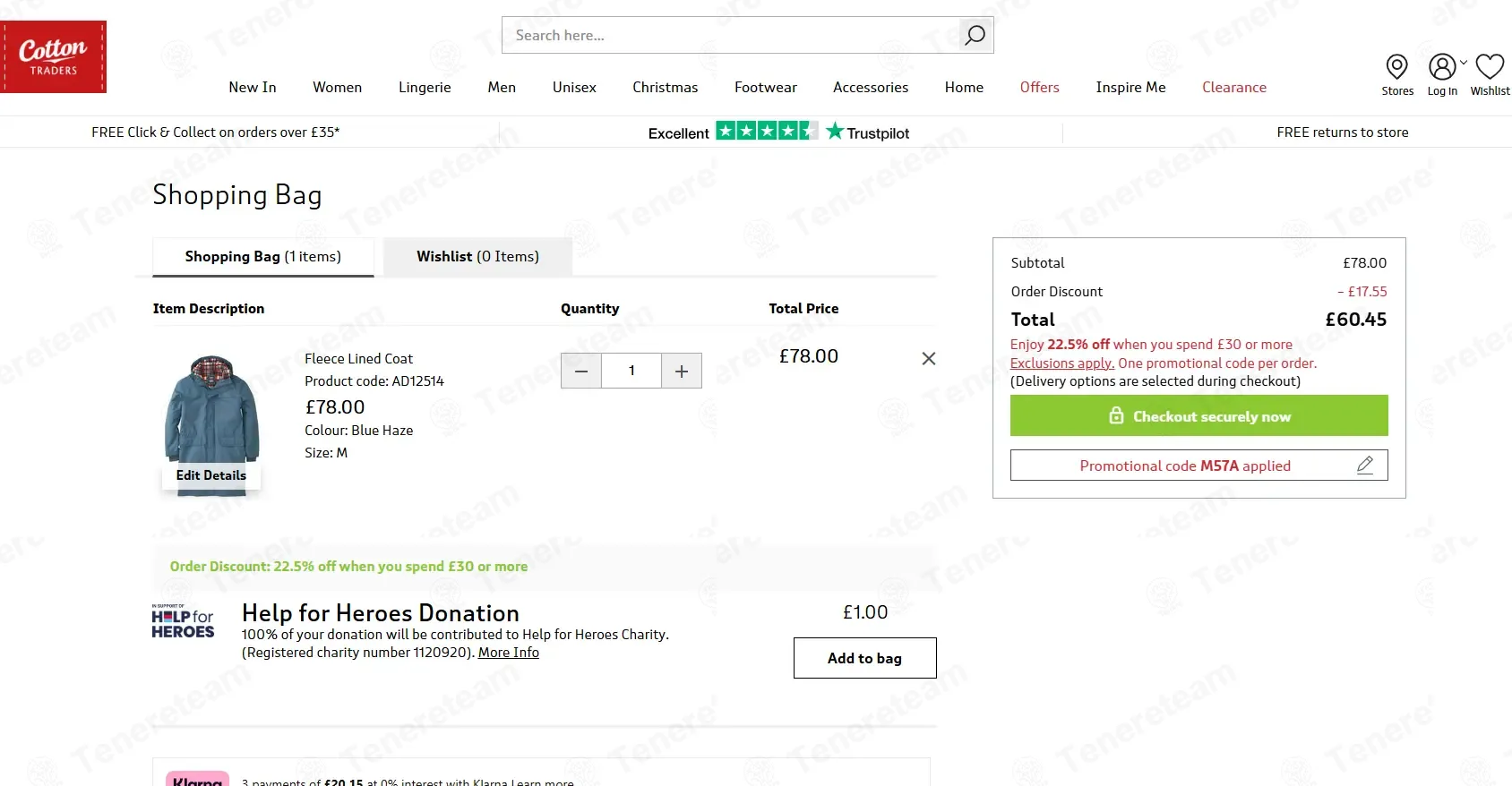Click the Fleece Lined Coat thumbnail
The width and height of the screenshot is (1512, 786).
point(211,412)
